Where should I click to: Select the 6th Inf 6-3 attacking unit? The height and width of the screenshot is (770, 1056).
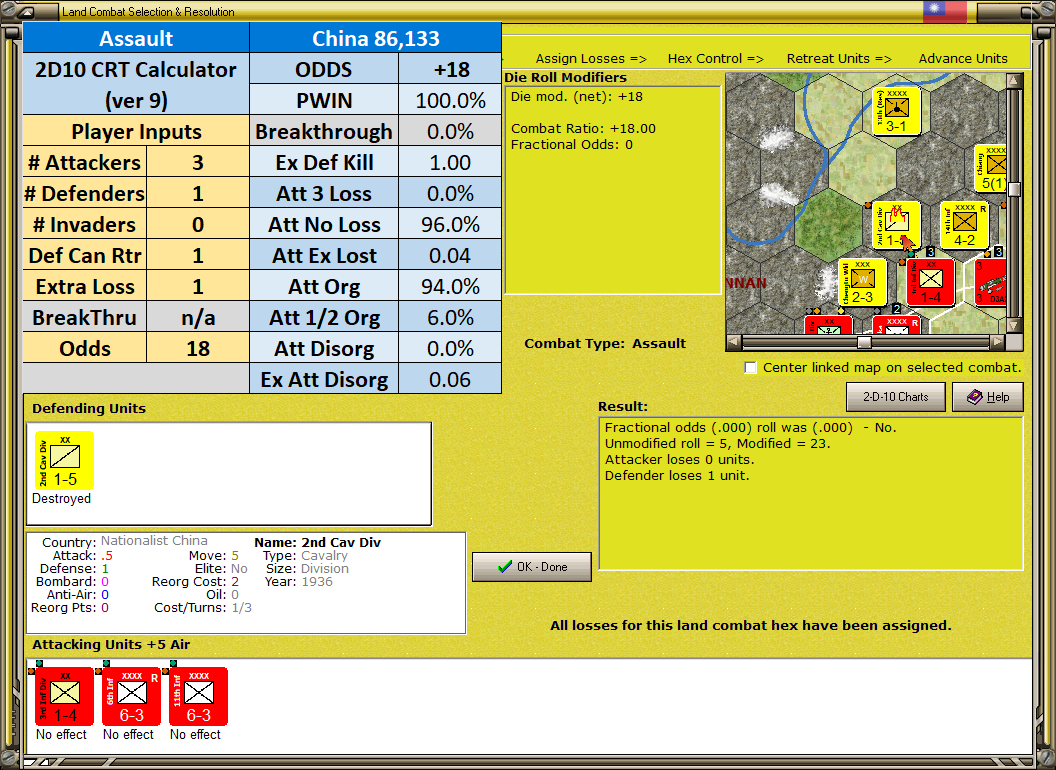131,697
